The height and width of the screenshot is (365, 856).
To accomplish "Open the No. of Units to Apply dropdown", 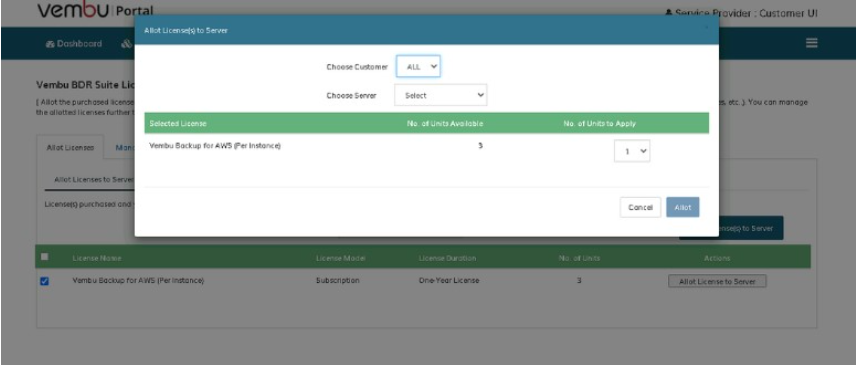I will click(x=632, y=151).
